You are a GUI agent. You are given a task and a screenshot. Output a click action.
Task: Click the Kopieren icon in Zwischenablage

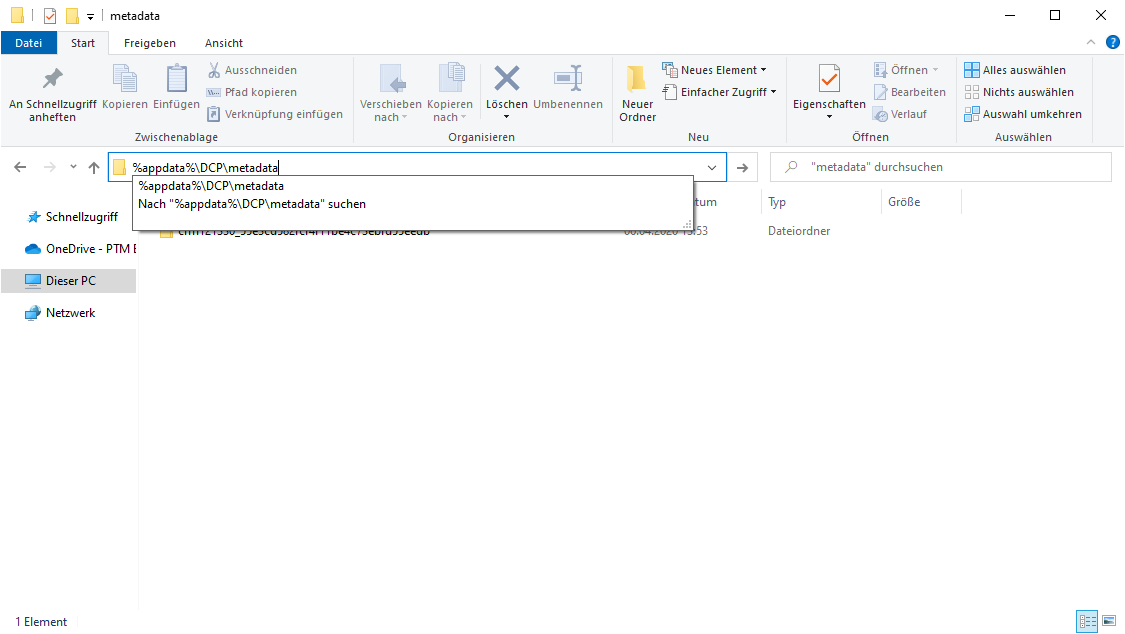[x=125, y=79]
